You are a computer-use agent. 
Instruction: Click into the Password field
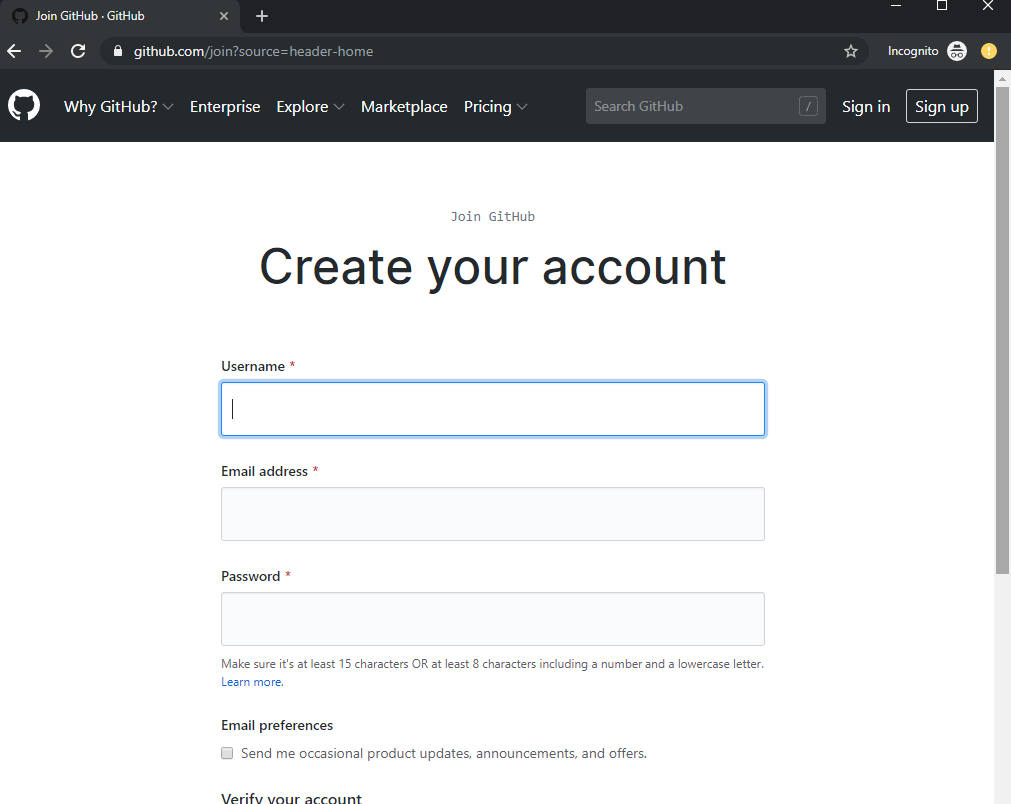click(x=493, y=619)
